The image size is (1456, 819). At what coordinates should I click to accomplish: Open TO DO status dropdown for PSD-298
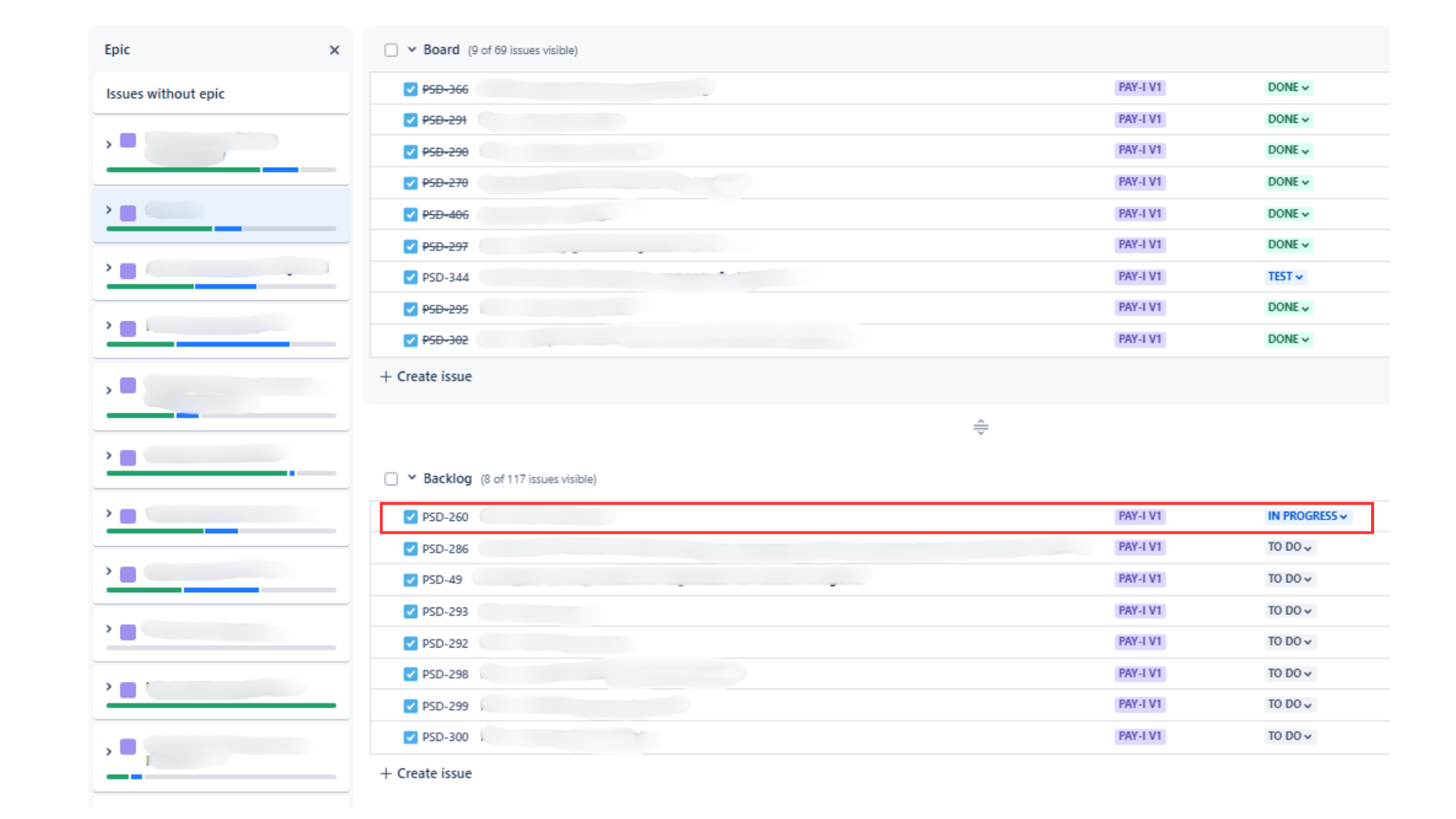click(1289, 673)
